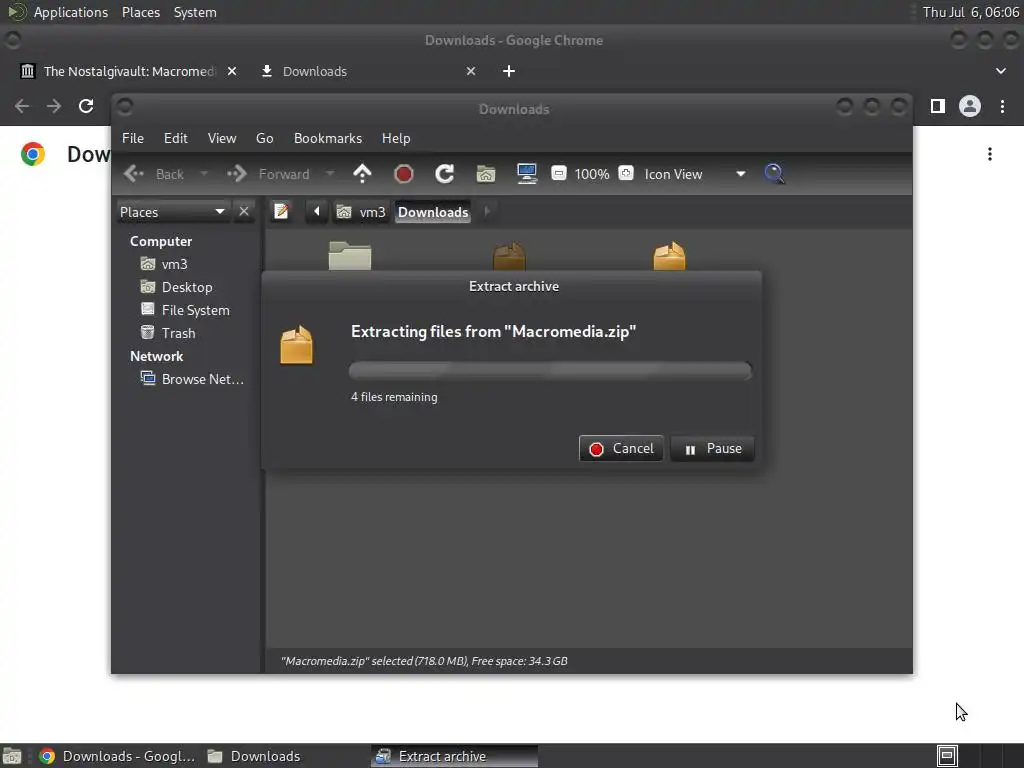Image resolution: width=1024 pixels, height=768 pixels.
Task: Click the red Stop loading icon
Action: (404, 174)
